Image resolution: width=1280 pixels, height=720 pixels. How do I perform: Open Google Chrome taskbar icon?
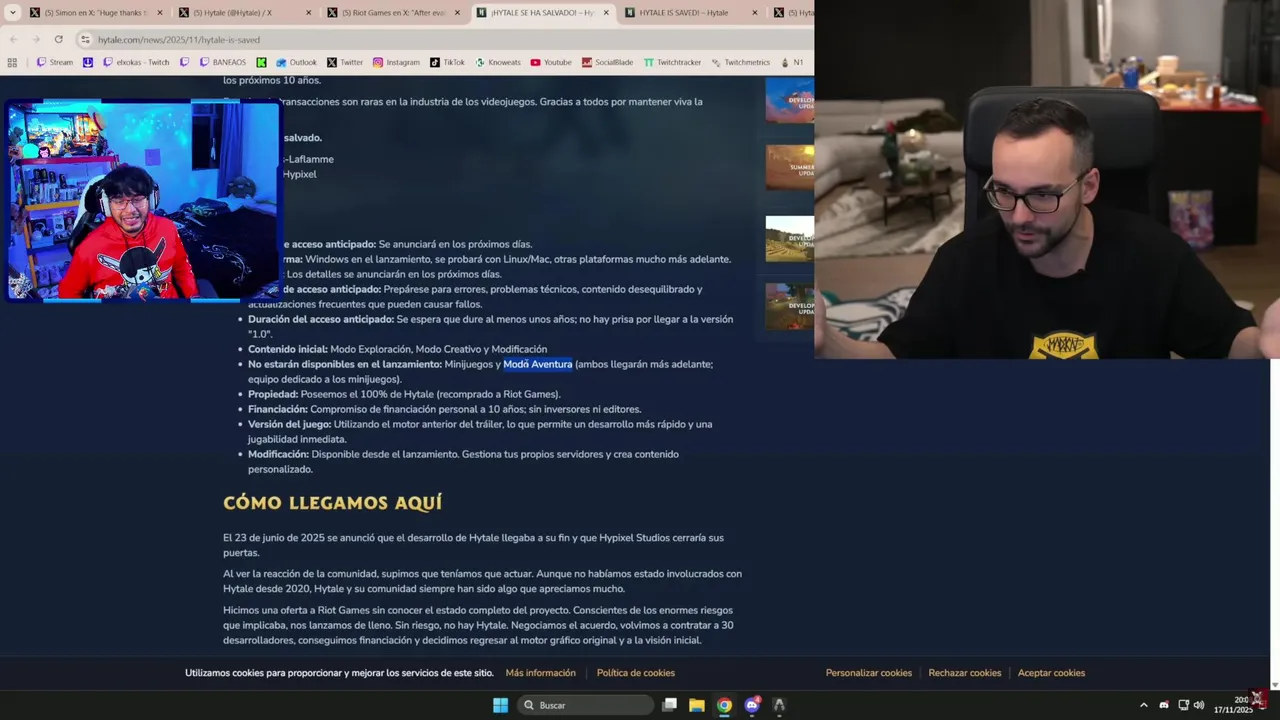724,705
